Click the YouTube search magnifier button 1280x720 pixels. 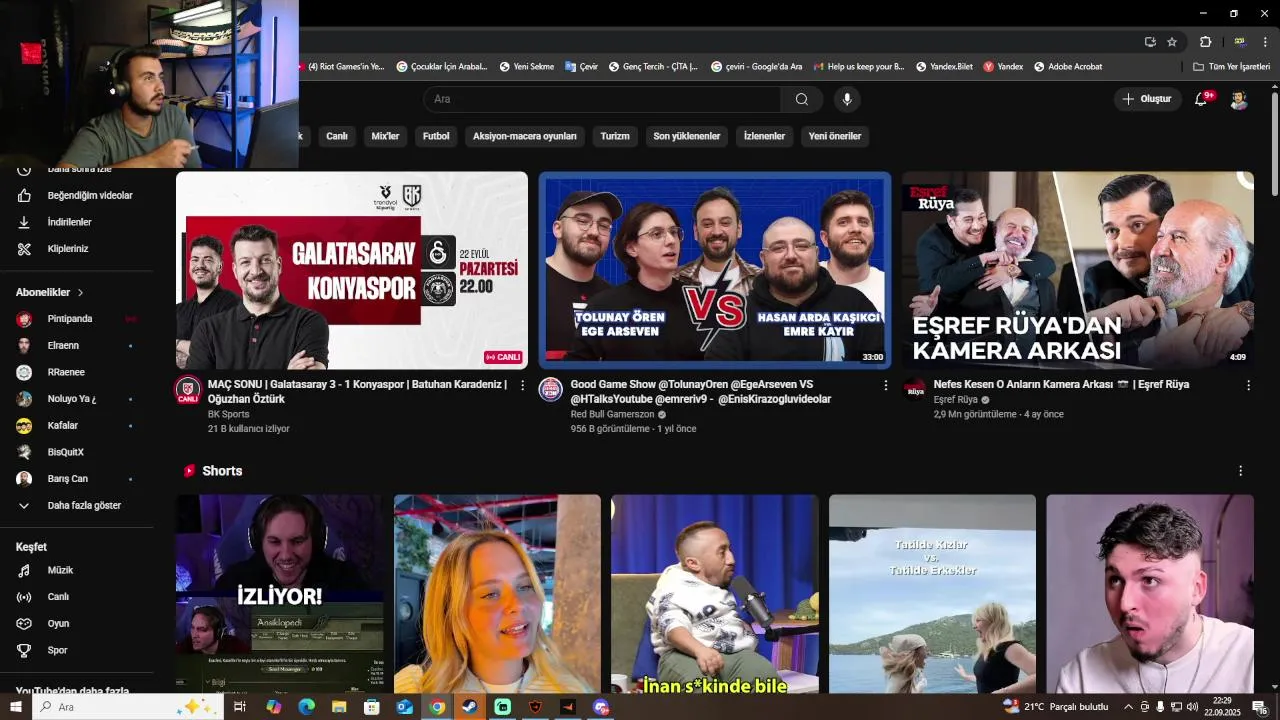click(802, 99)
